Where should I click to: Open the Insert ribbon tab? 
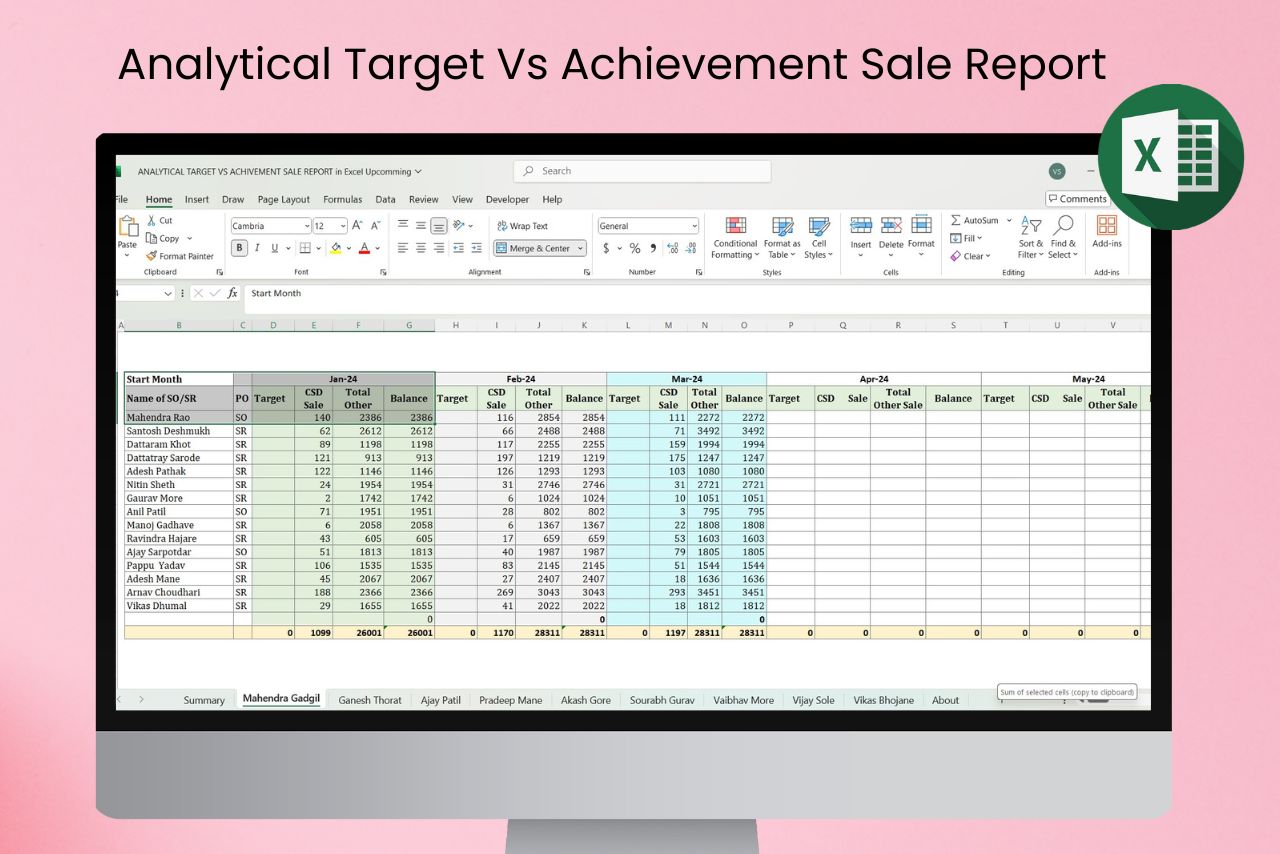[197, 199]
